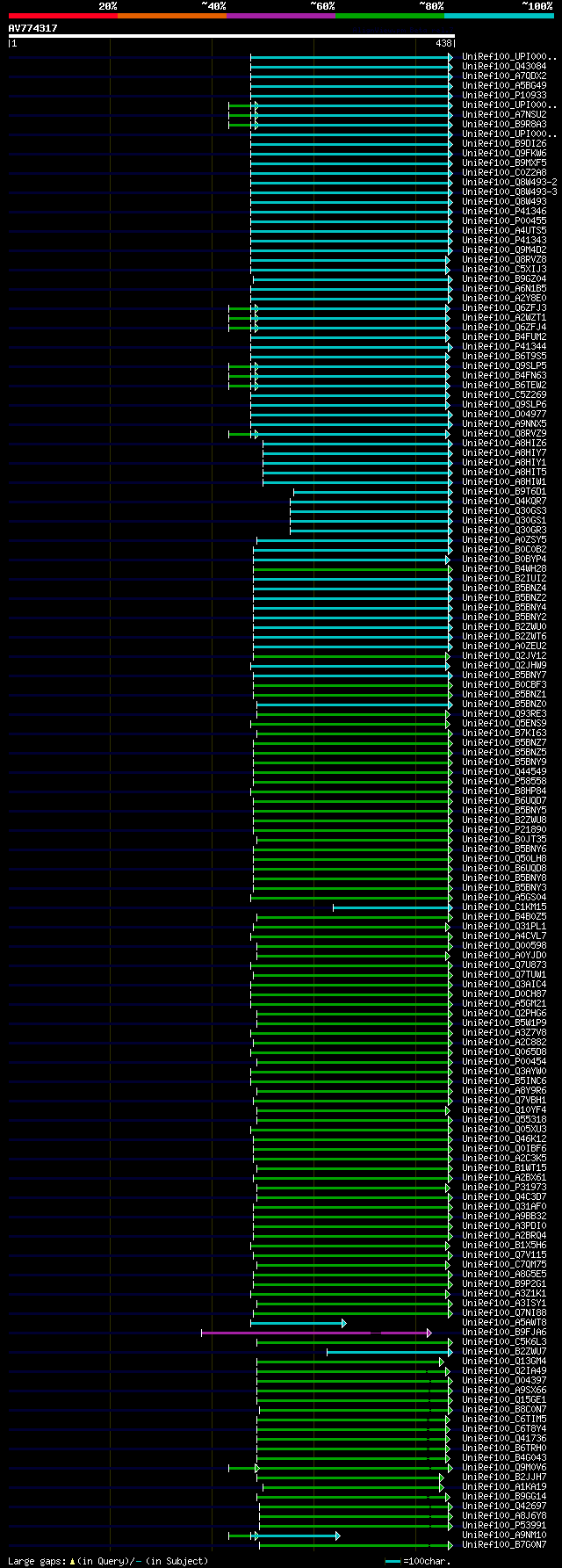The height and width of the screenshot is (1568, 562).
Task: Click the magenta alignment bar for UniRef100_B9FJA6
Action: (x=316, y=1333)
